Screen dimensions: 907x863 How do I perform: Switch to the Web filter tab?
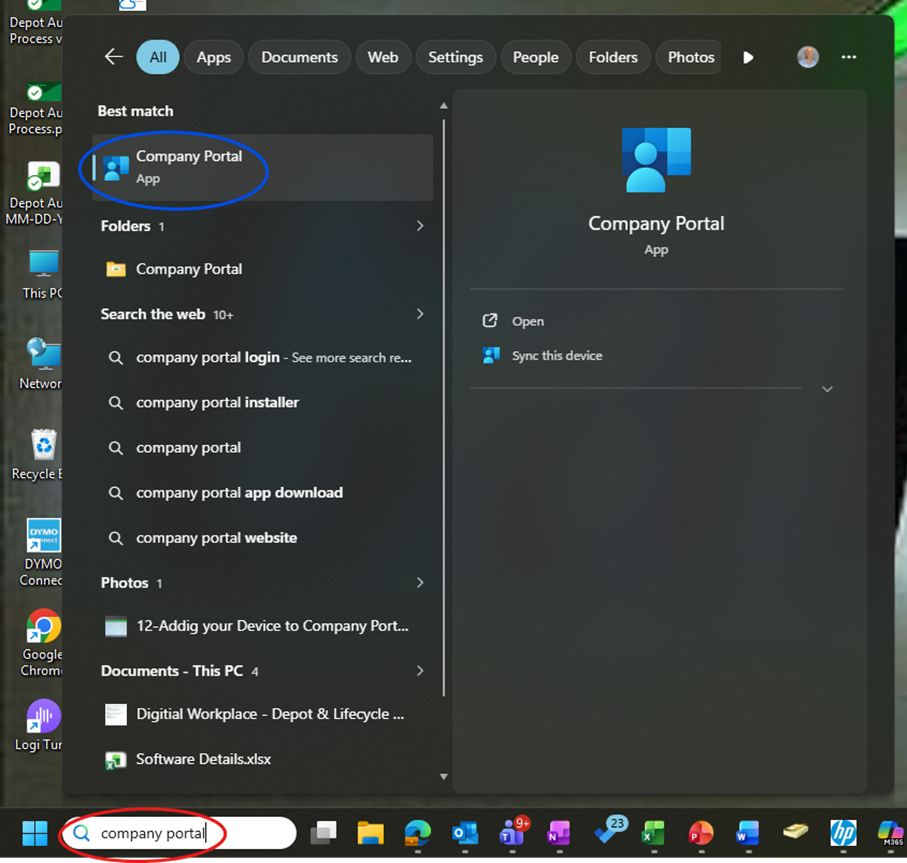382,57
